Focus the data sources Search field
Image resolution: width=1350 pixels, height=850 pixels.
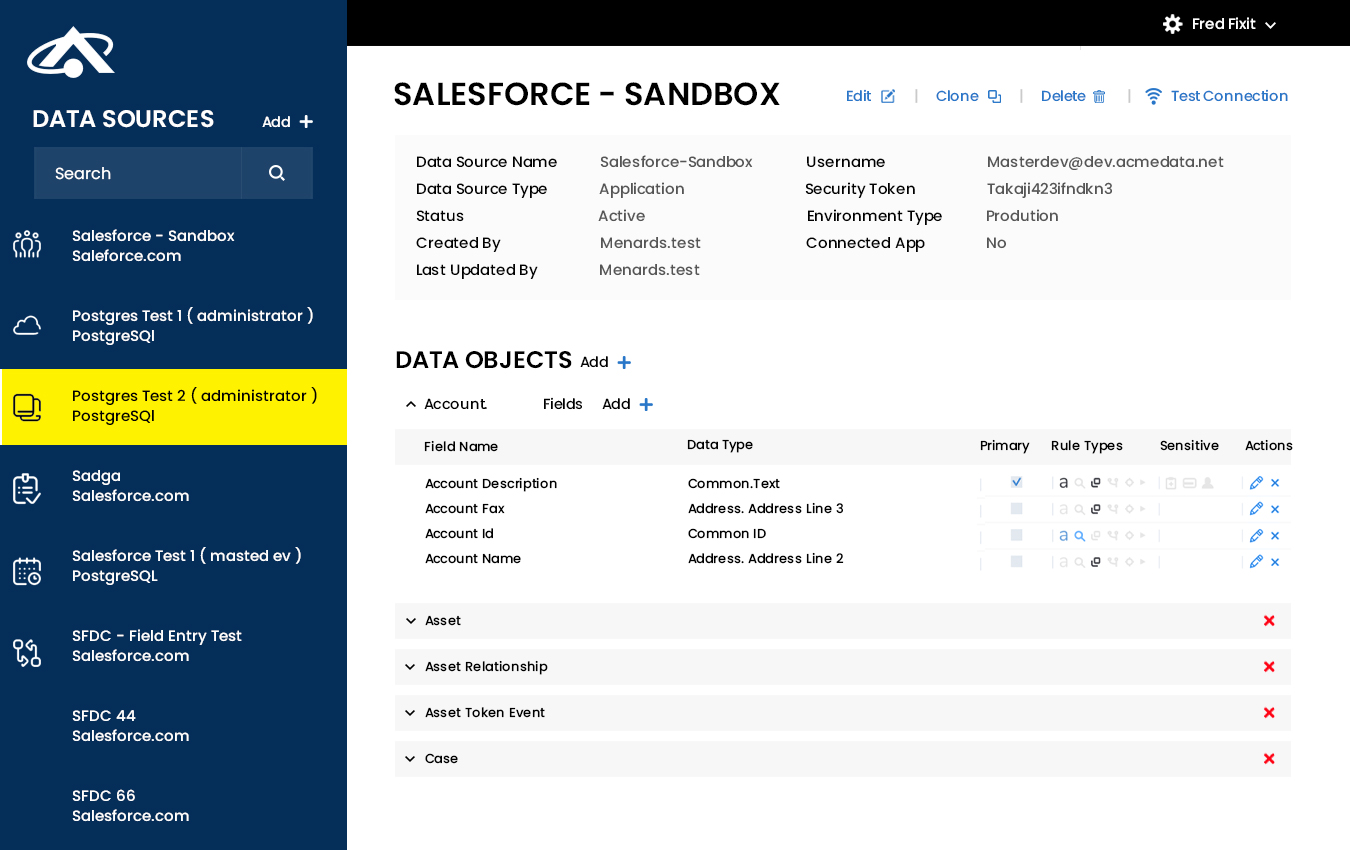click(137, 173)
